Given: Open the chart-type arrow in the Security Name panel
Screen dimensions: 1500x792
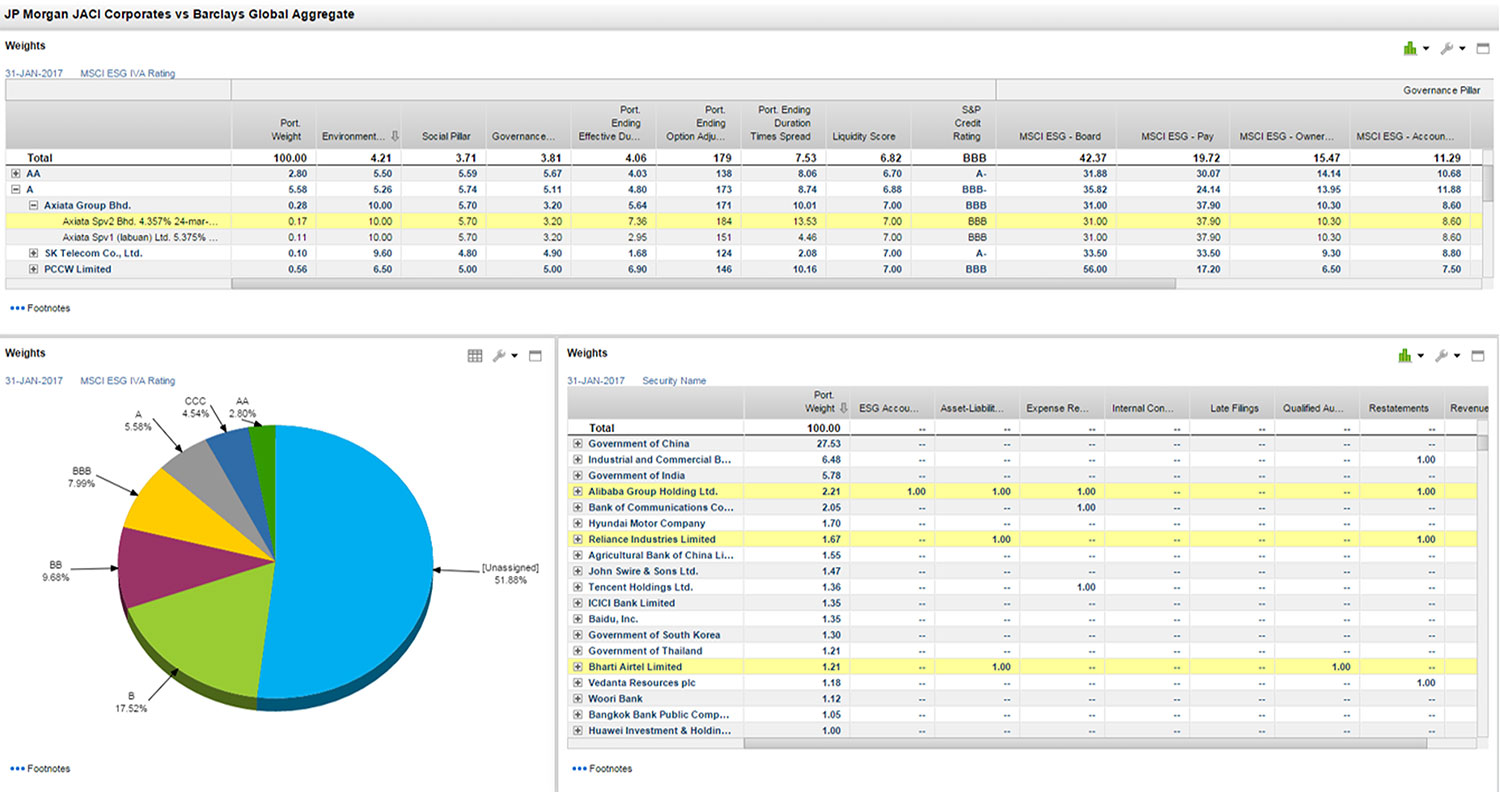Looking at the screenshot, I should (1422, 356).
